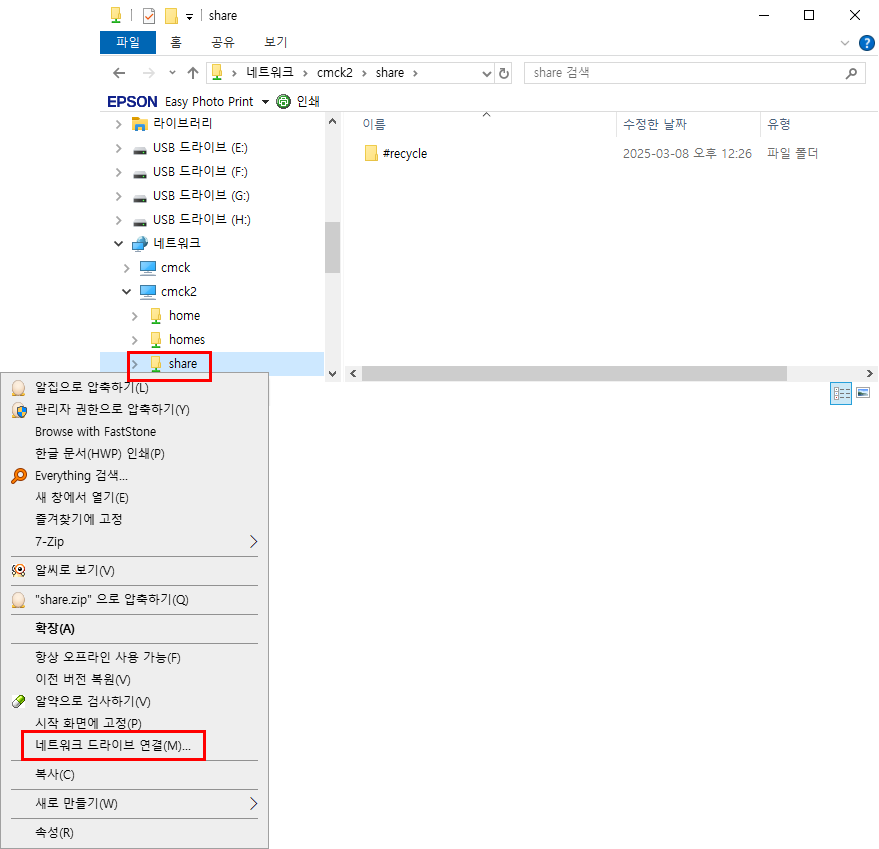This screenshot has width=879, height=849.
Task: Select USB 드라이브 (G:) in the tree
Action: tap(201, 196)
